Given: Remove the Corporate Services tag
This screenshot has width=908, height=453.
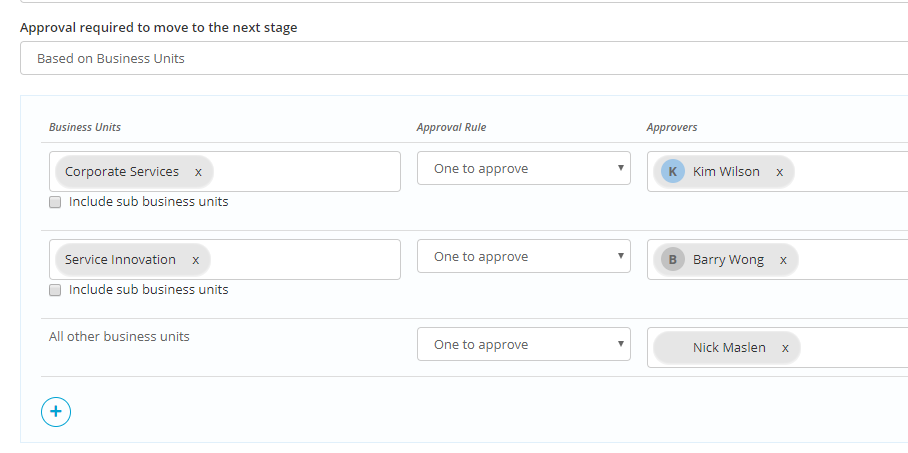Looking at the screenshot, I should point(198,172).
